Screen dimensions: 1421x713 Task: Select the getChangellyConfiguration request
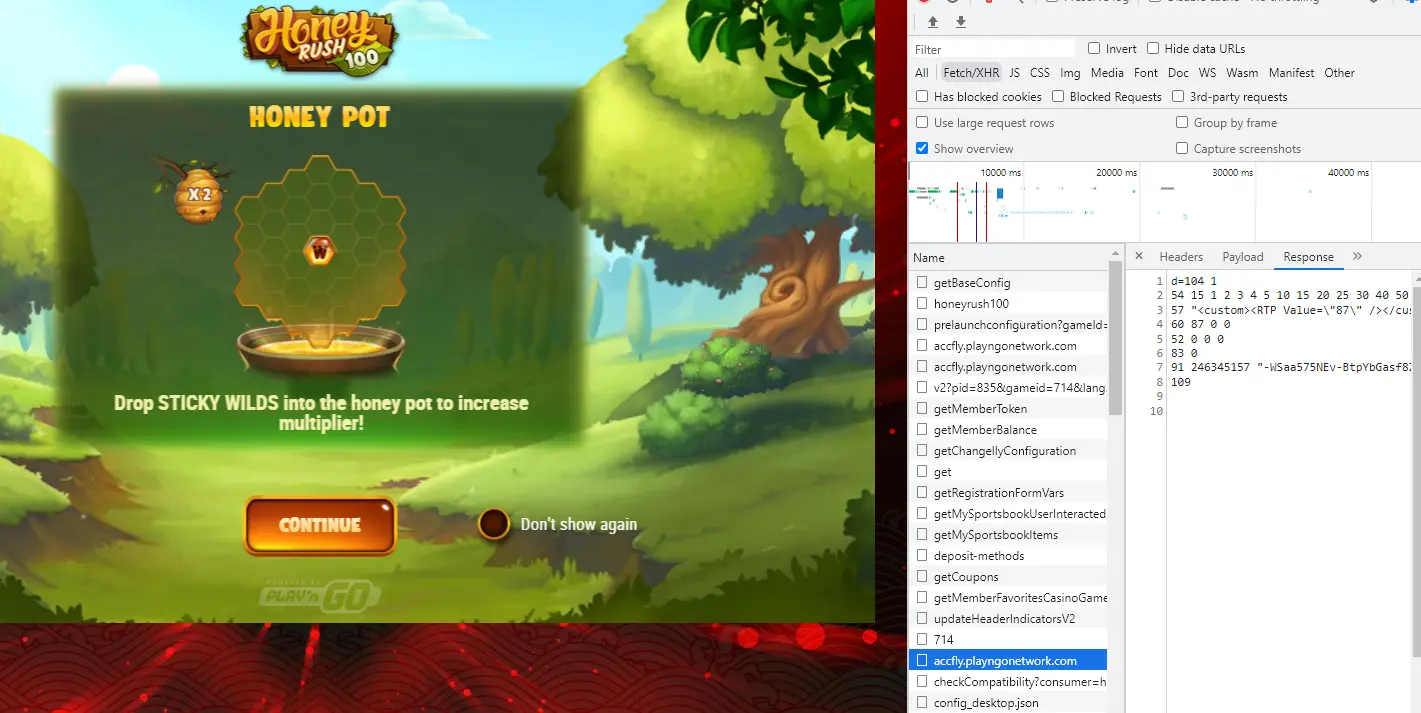[x=1008, y=451]
